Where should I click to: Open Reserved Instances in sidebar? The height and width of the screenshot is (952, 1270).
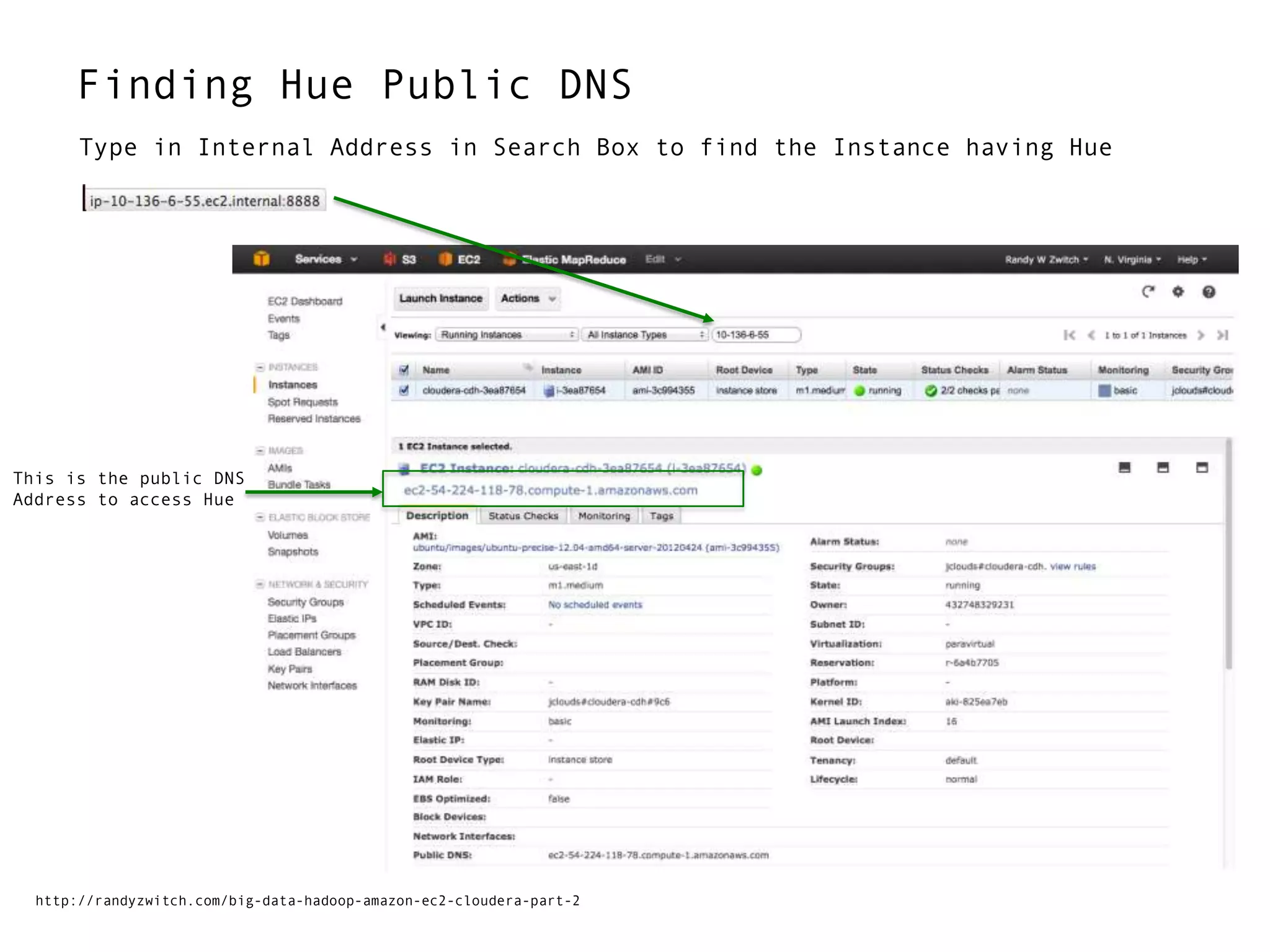click(314, 419)
